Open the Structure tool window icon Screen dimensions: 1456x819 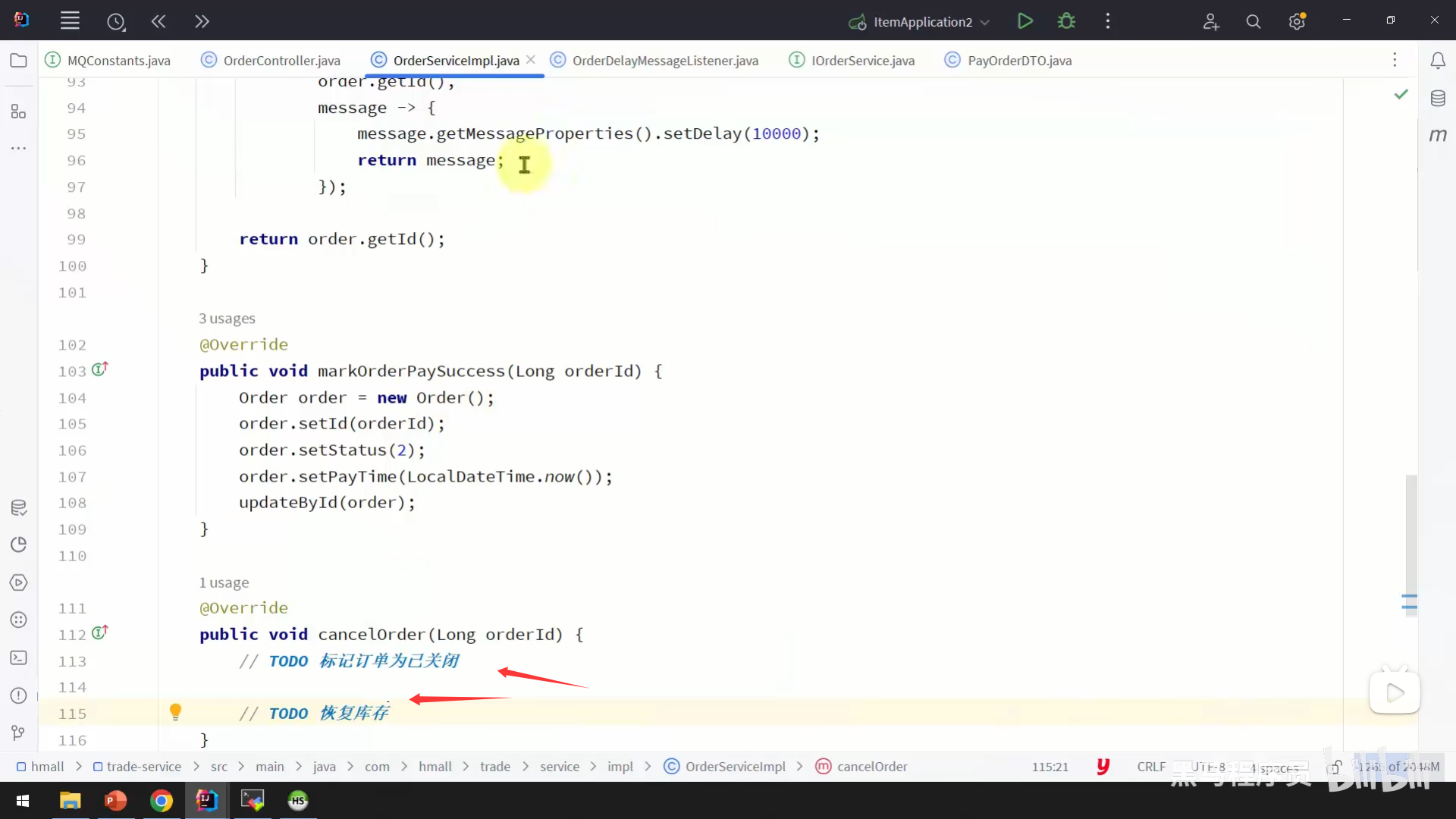pos(19,111)
